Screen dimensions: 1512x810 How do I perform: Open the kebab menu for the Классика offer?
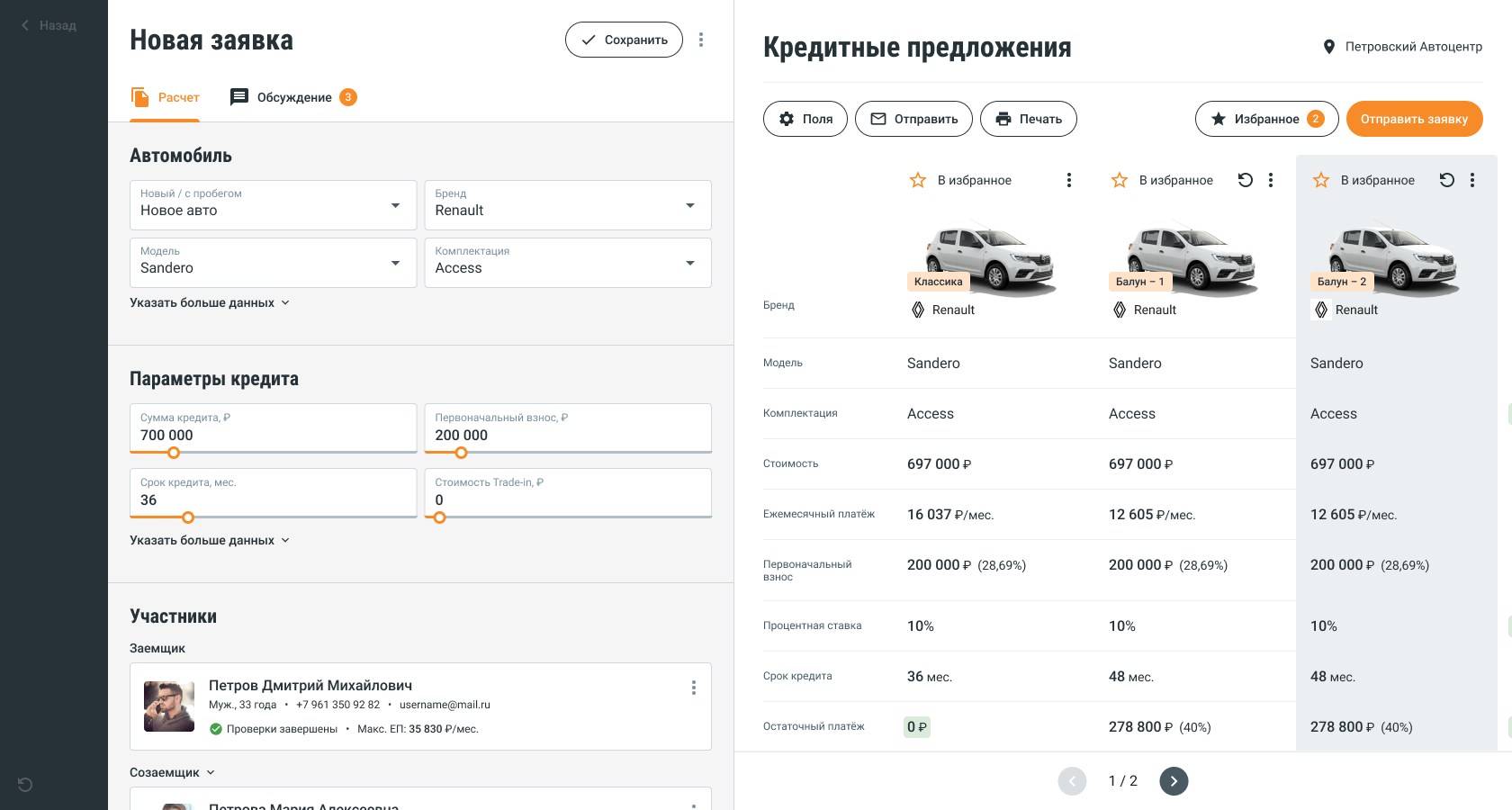pos(1069,180)
